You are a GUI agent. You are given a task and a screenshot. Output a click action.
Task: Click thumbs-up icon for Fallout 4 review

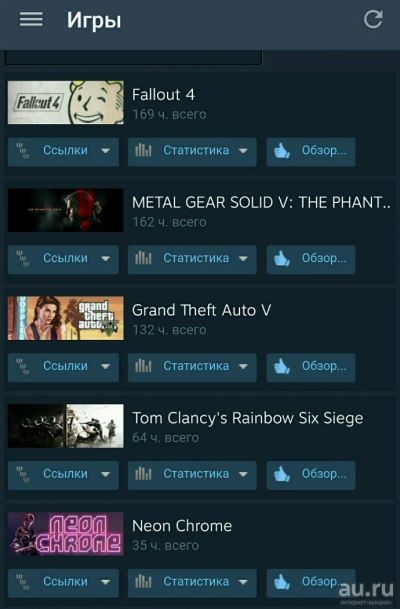click(x=282, y=151)
